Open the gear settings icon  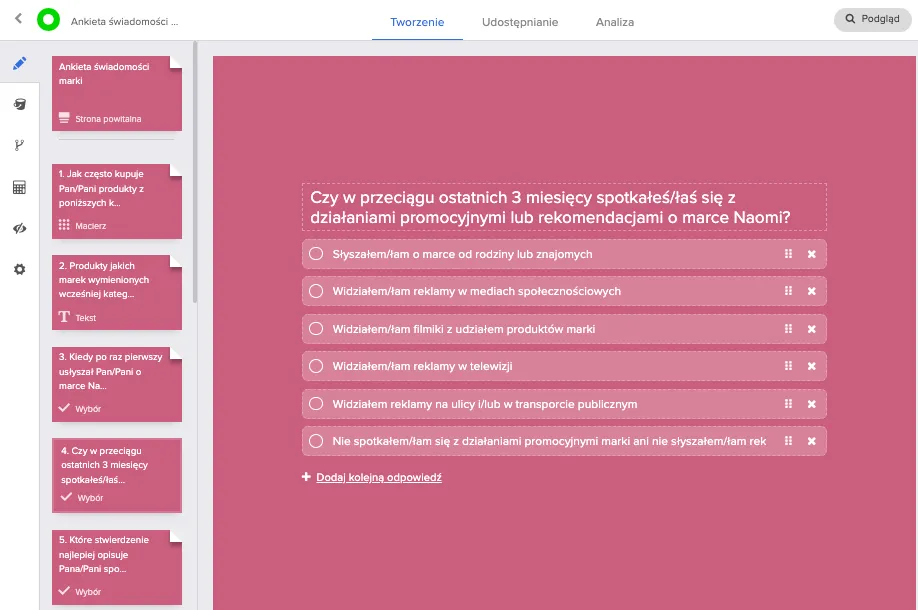click(19, 269)
